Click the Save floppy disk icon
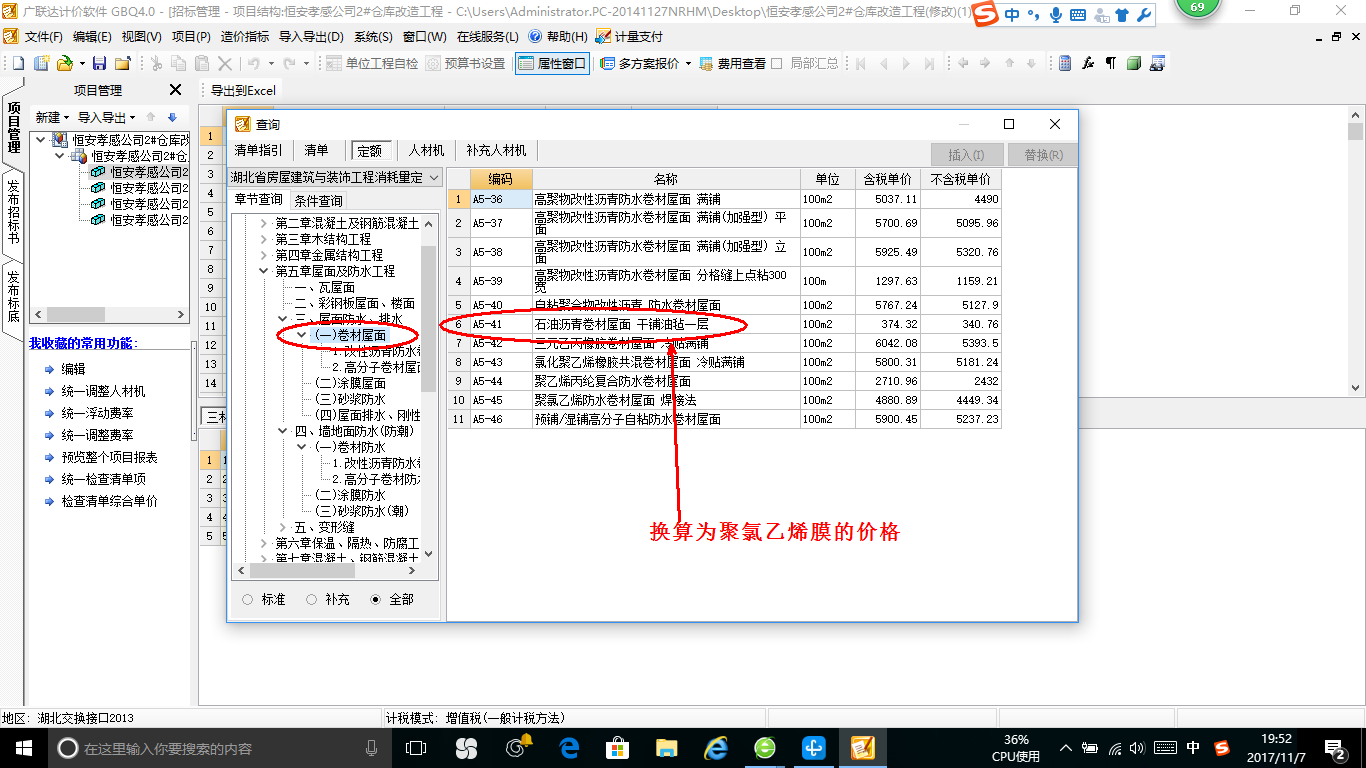Viewport: 1366px width, 768px height. point(99,63)
